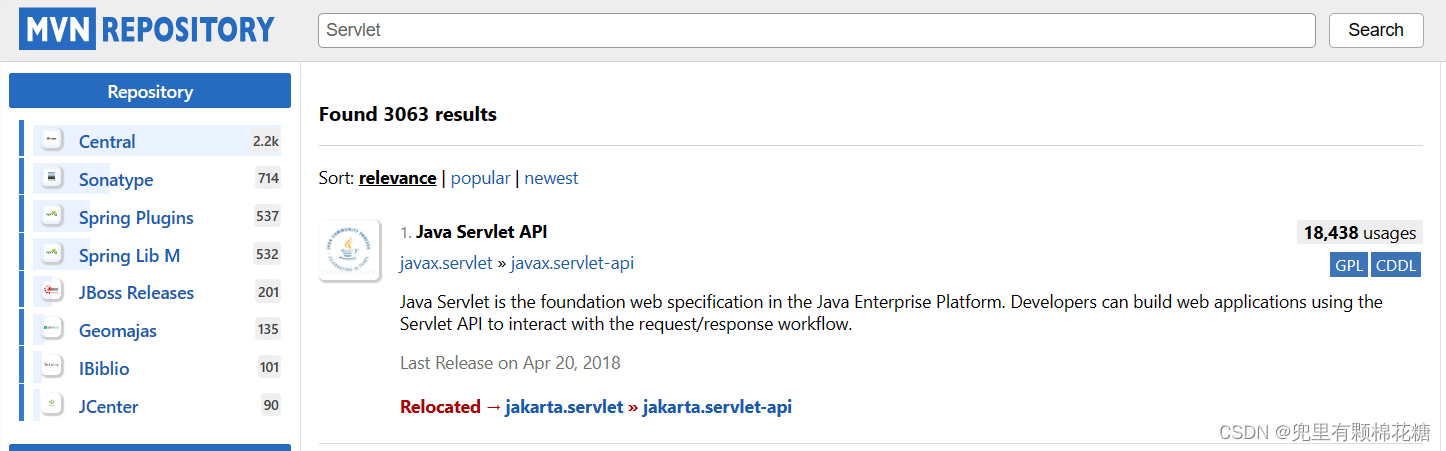This screenshot has width=1446, height=451.
Task: Click the 532 count next to Spring Lib M
Action: click(268, 254)
